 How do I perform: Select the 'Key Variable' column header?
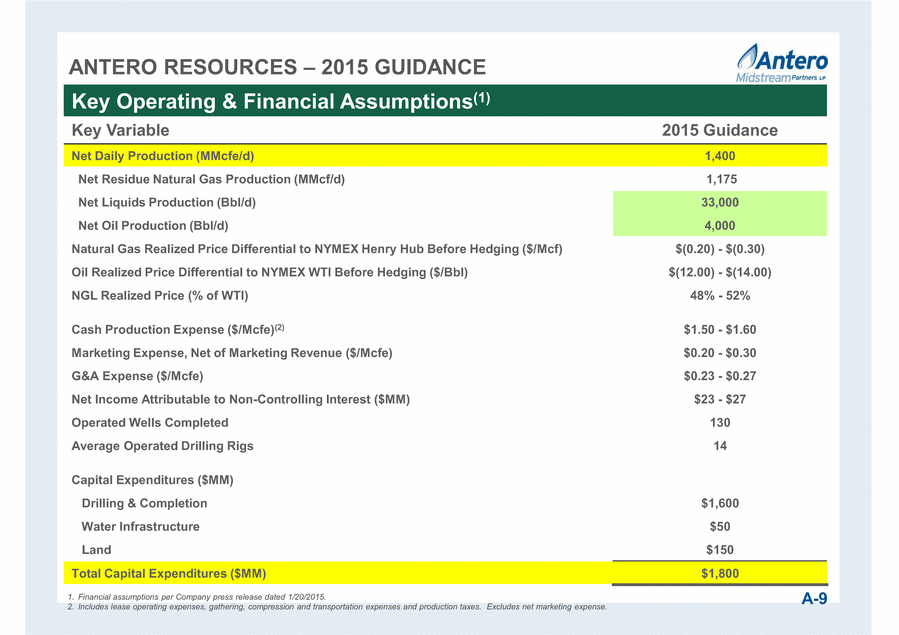point(120,130)
